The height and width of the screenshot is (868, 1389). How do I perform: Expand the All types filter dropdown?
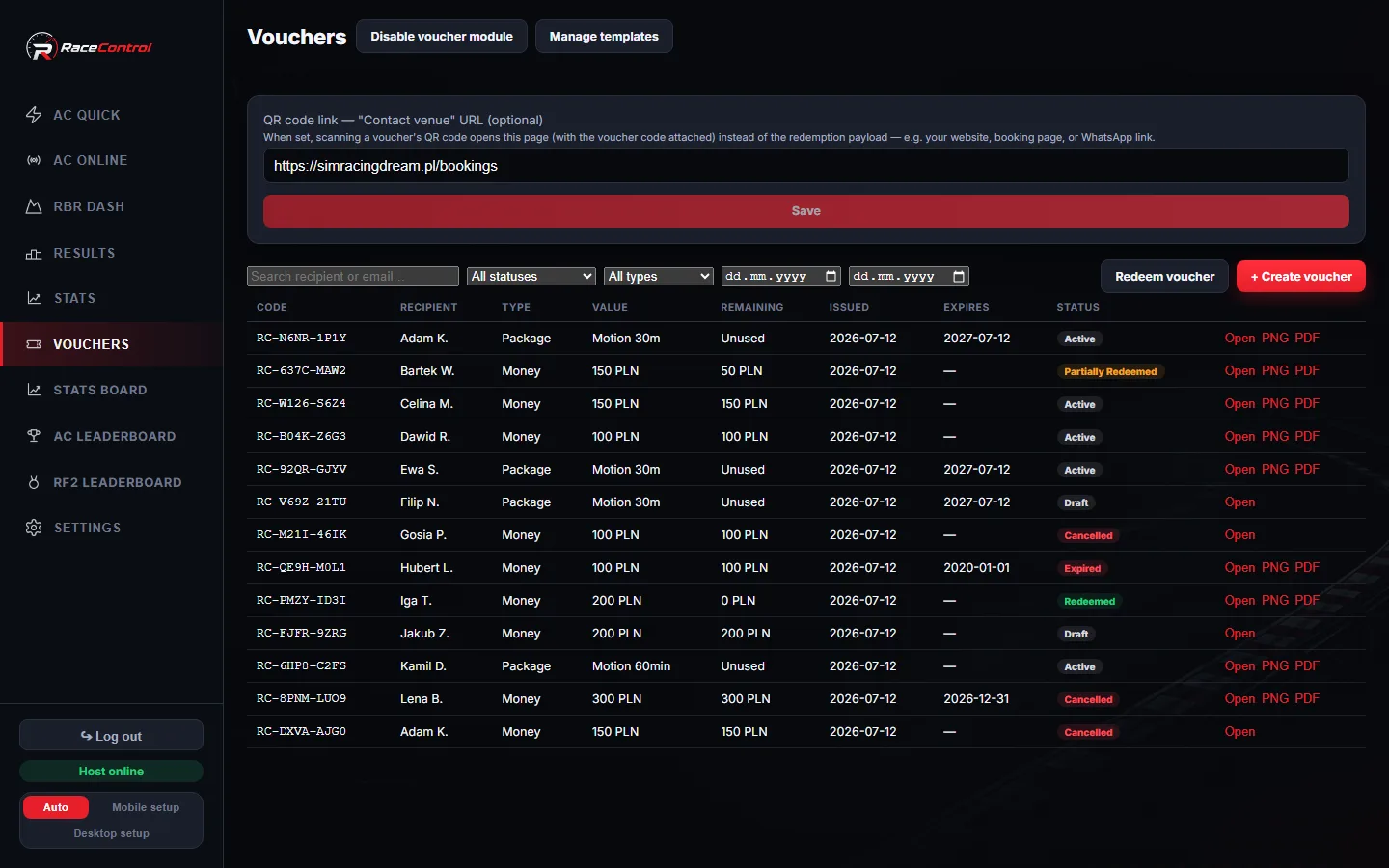pyautogui.click(x=659, y=276)
